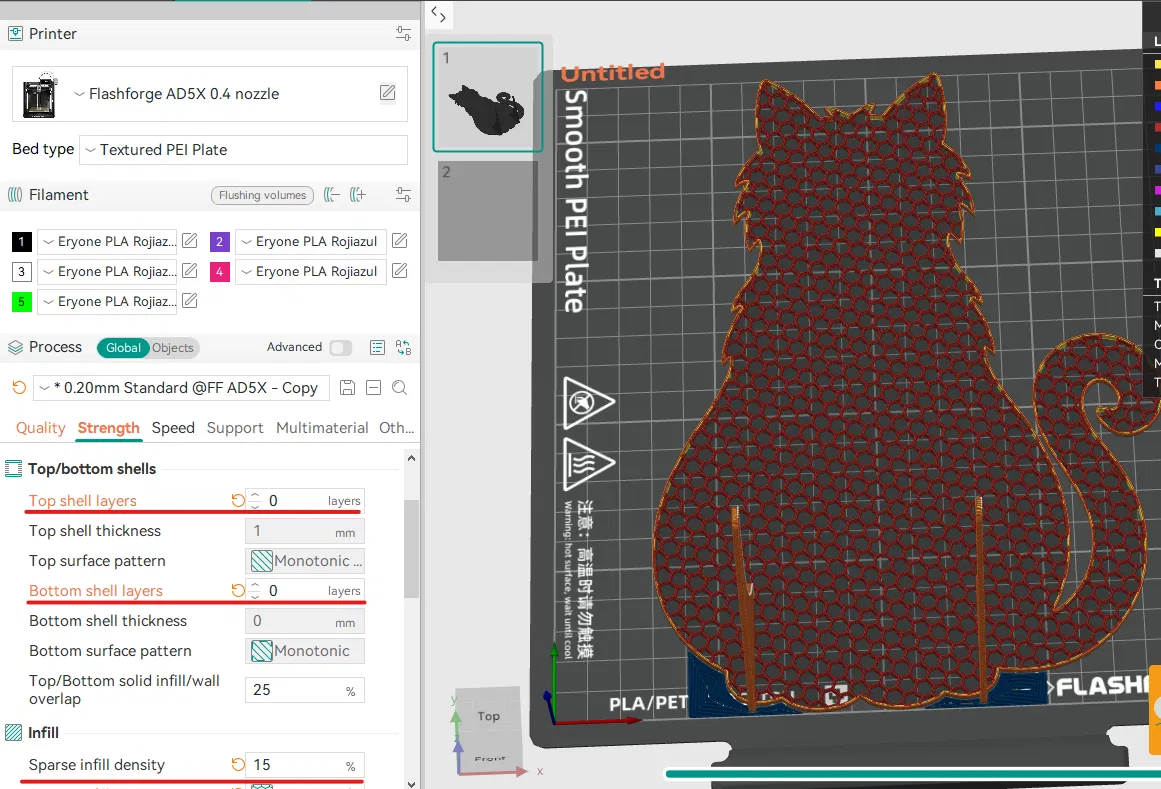Open the Support tab
1161x789 pixels.
pos(235,428)
